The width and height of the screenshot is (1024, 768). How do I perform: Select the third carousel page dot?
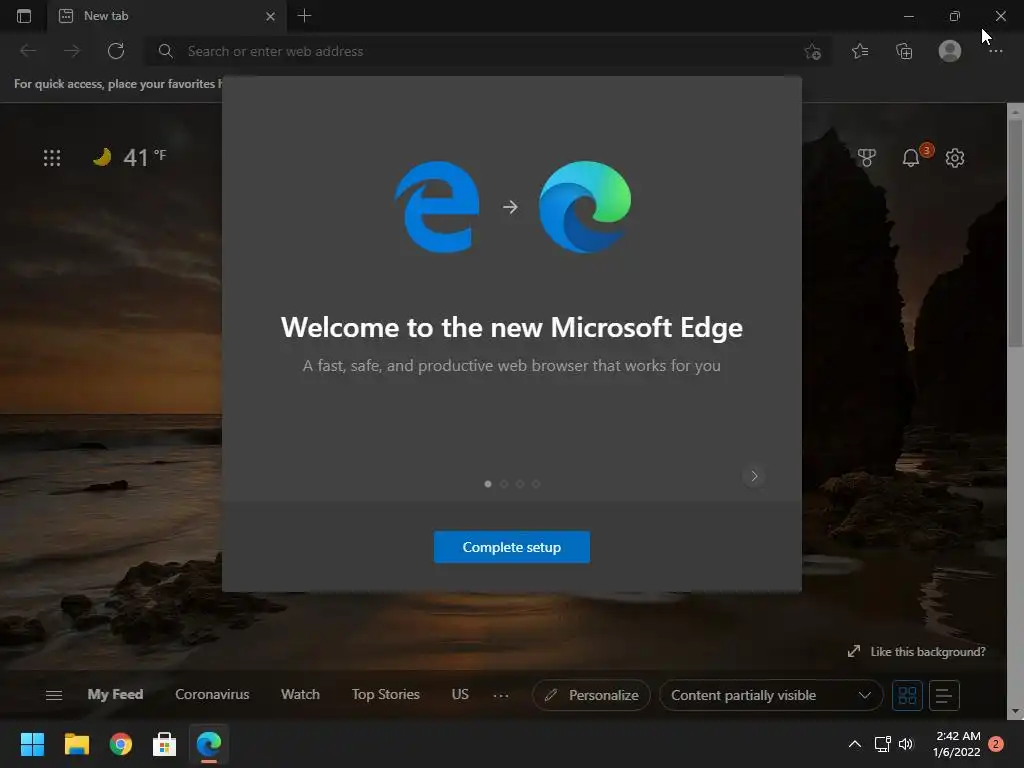tap(520, 484)
